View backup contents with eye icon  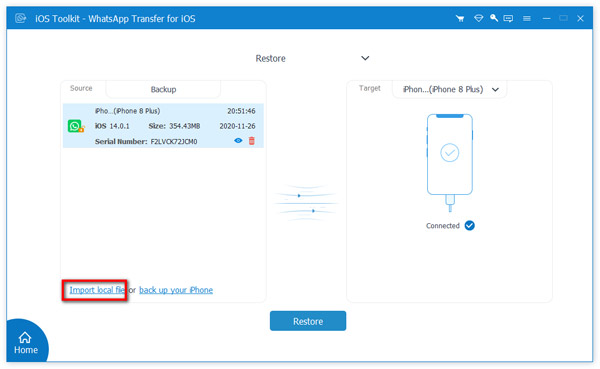pos(238,140)
